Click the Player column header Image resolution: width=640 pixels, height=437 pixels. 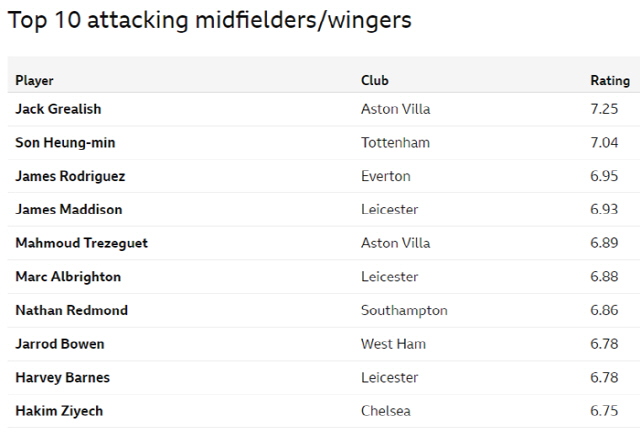(x=35, y=80)
